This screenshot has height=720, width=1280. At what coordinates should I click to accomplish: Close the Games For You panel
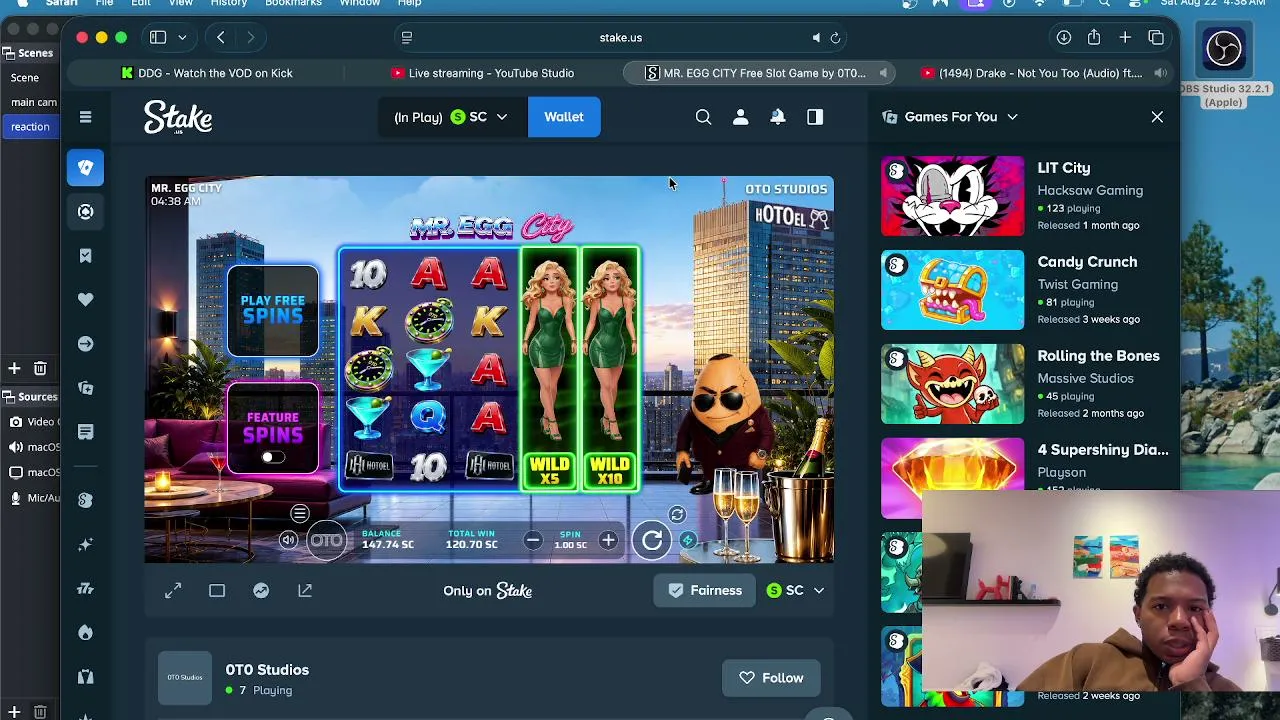pos(1157,117)
